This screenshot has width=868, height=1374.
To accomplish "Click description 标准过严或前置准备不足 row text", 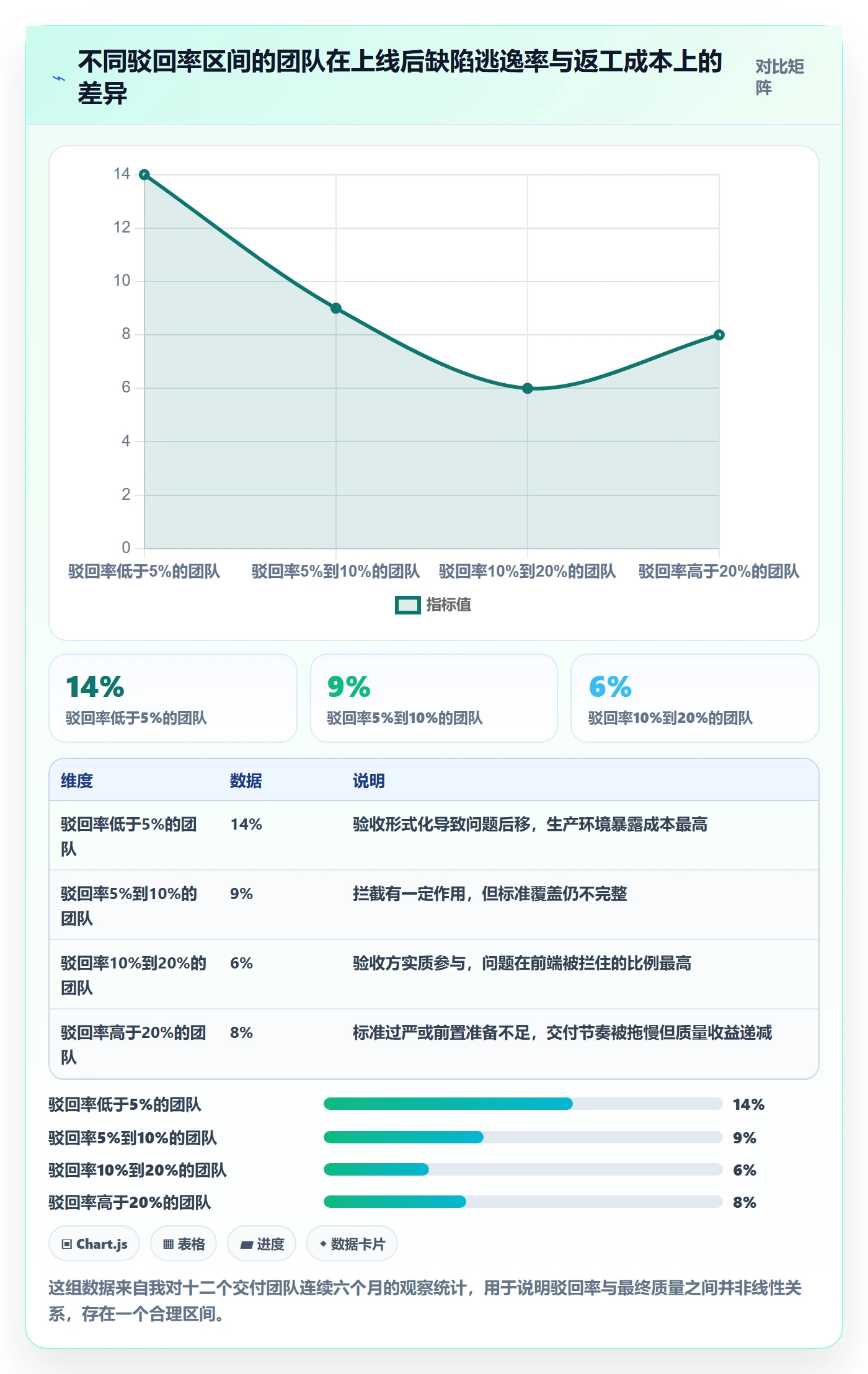I will 562,1033.
